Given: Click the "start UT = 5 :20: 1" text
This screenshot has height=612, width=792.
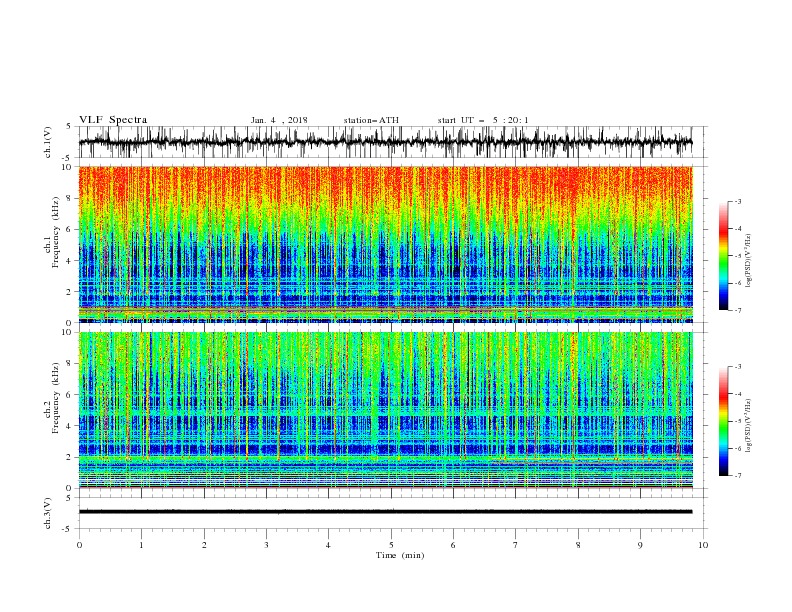Looking at the screenshot, I should (x=483, y=120).
